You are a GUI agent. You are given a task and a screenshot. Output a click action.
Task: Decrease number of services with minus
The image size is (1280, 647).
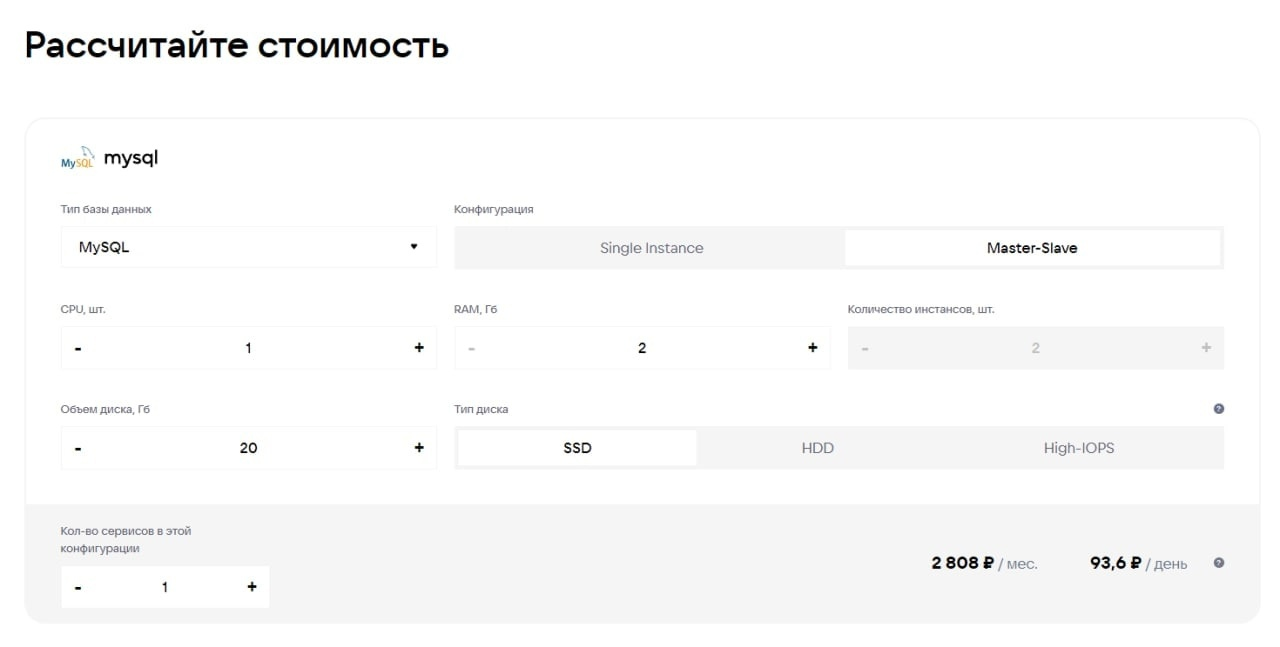[78, 587]
